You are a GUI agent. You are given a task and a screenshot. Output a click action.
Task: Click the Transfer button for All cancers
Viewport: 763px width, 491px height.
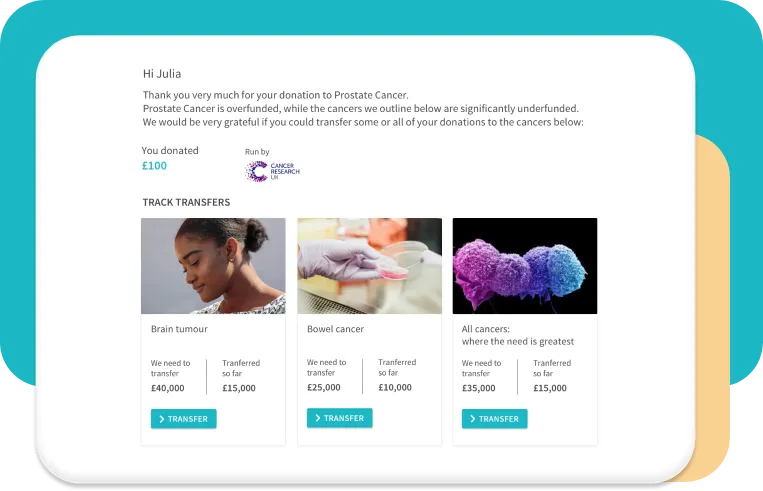(494, 419)
